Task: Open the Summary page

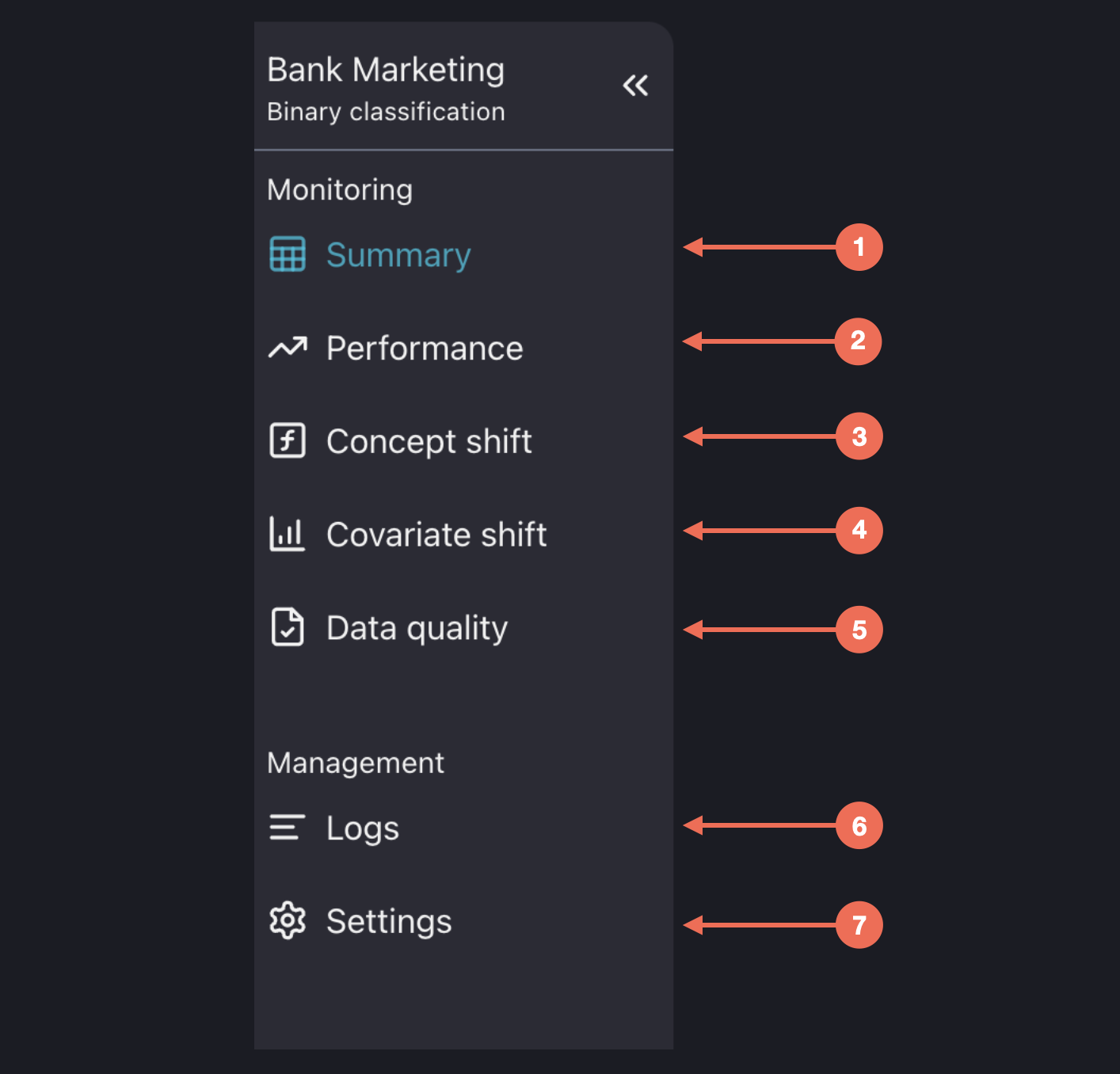Action: click(x=398, y=255)
